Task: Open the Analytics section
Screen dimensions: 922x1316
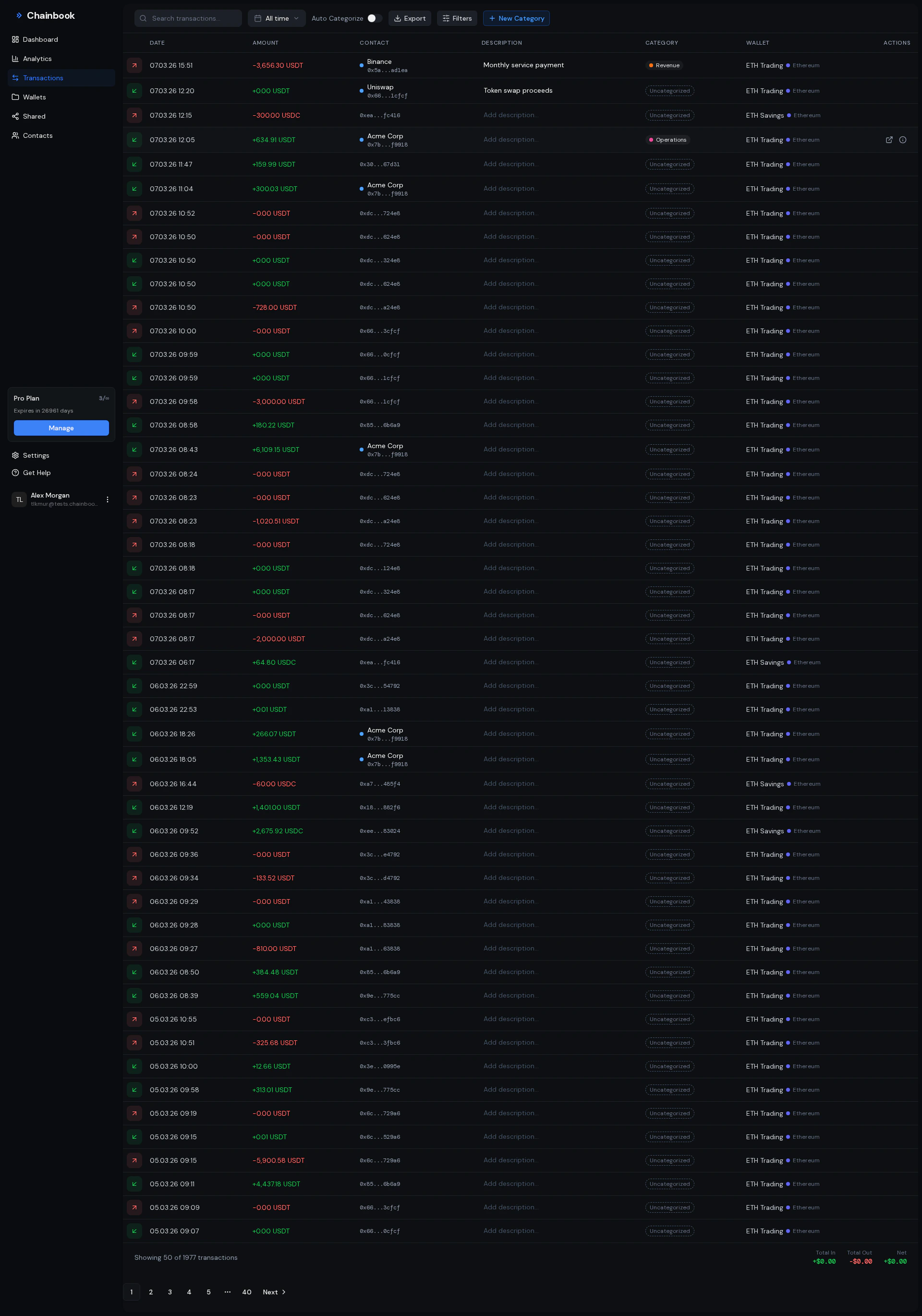Action: pos(36,59)
